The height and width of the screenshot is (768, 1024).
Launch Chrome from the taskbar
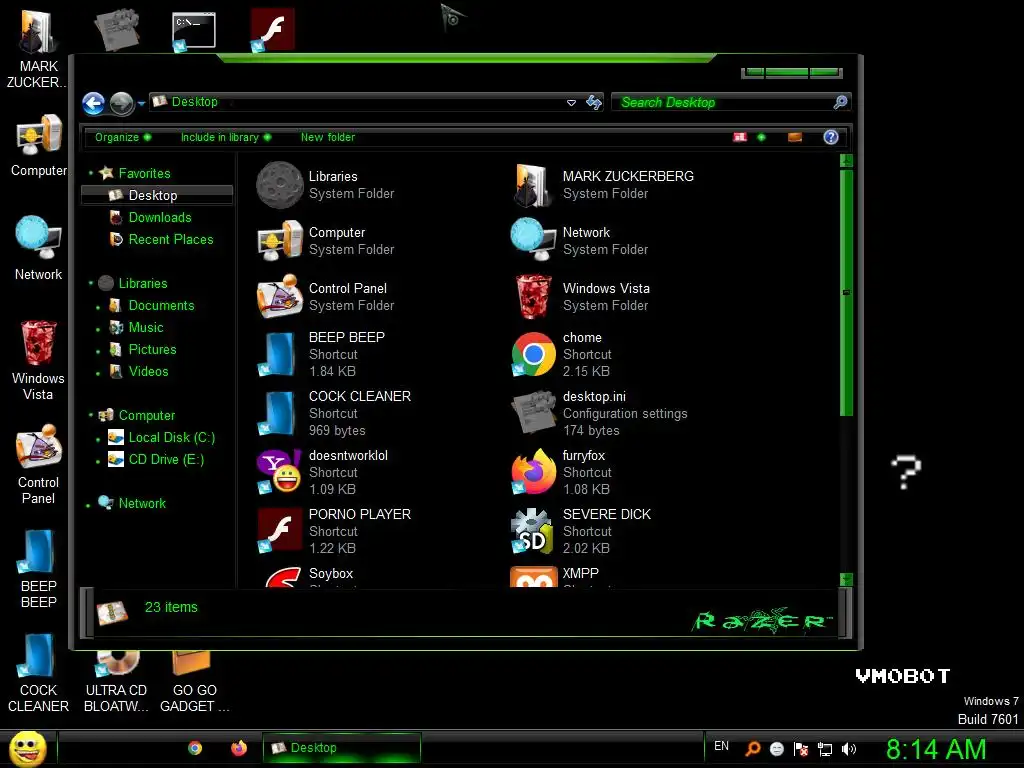[195, 748]
